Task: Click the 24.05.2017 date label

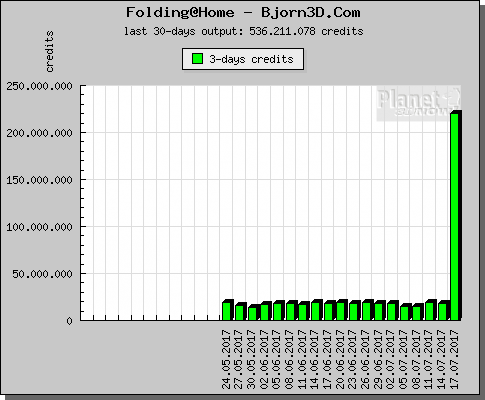Action: (x=226, y=359)
